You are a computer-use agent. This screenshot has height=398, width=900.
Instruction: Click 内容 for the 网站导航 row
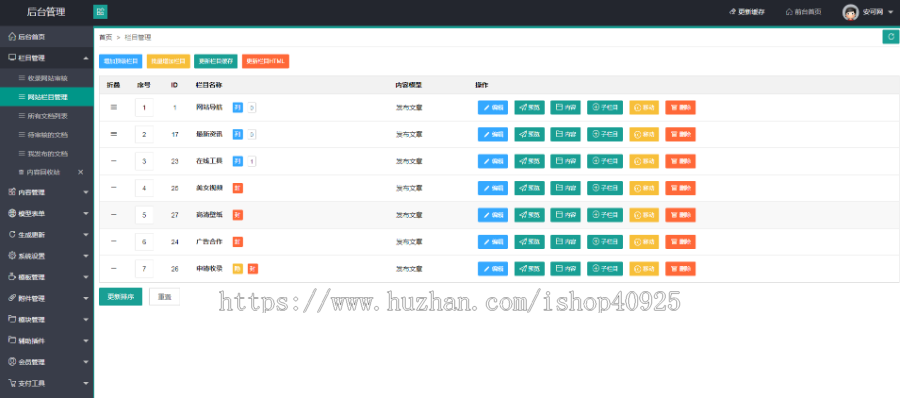(x=565, y=107)
